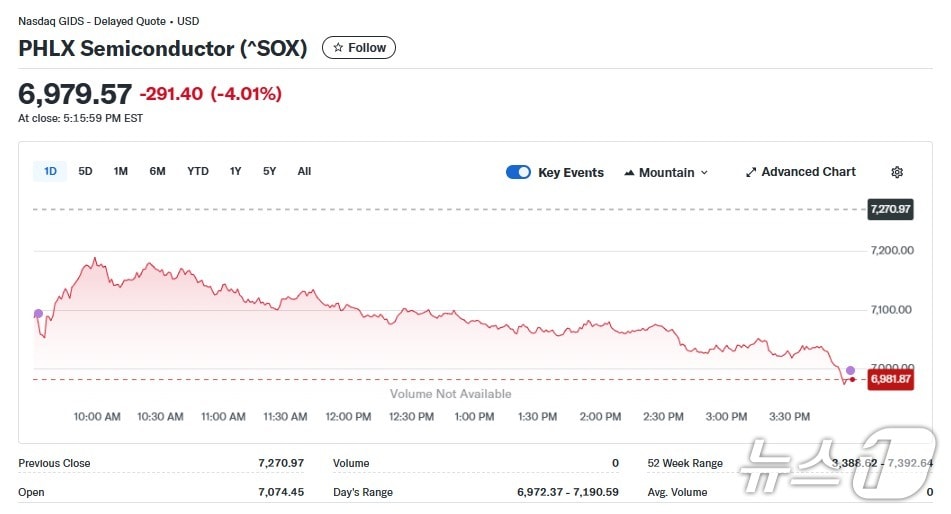Viewport: 951px width, 514px height.
Task: Select the 1M range tab
Action: coord(121,171)
